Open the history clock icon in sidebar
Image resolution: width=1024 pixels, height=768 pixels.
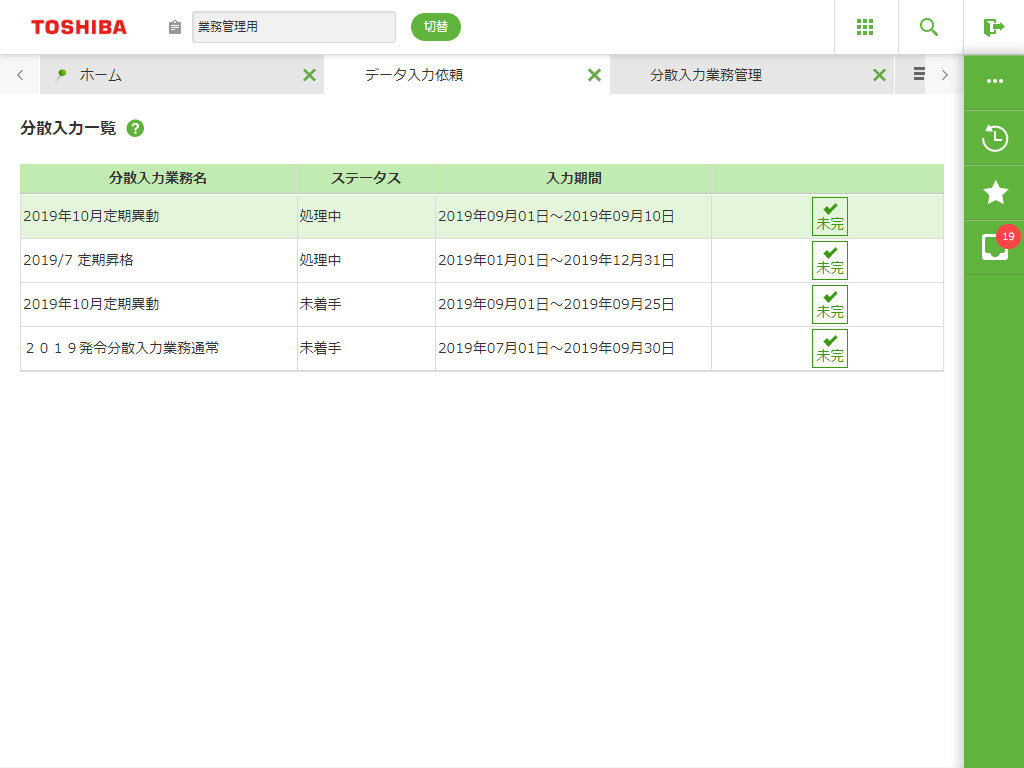995,138
